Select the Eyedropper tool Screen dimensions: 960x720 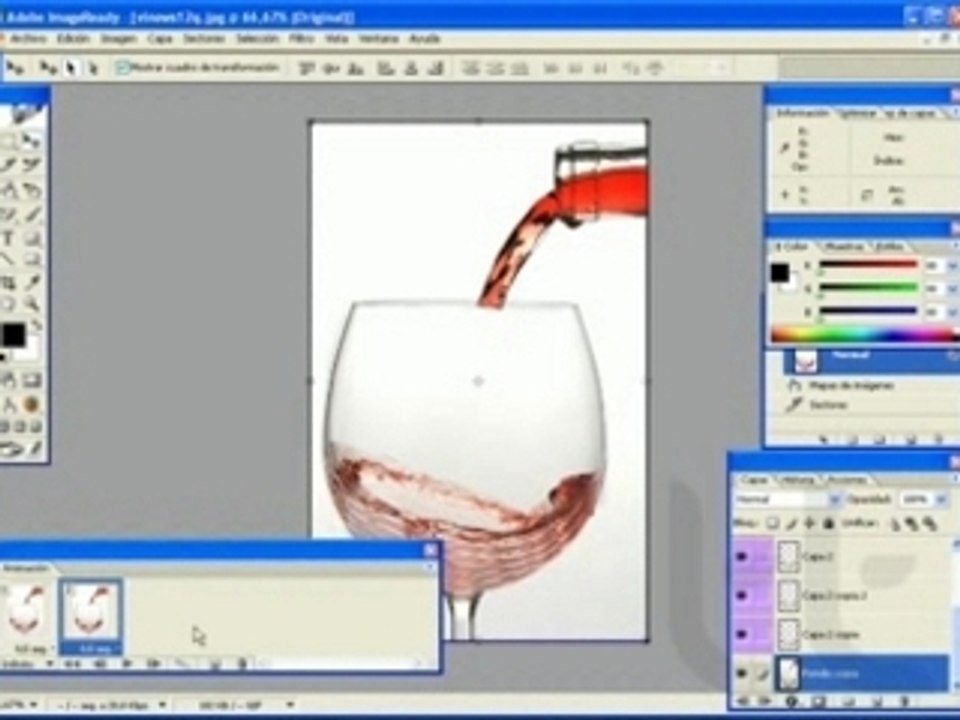pyautogui.click(x=31, y=282)
